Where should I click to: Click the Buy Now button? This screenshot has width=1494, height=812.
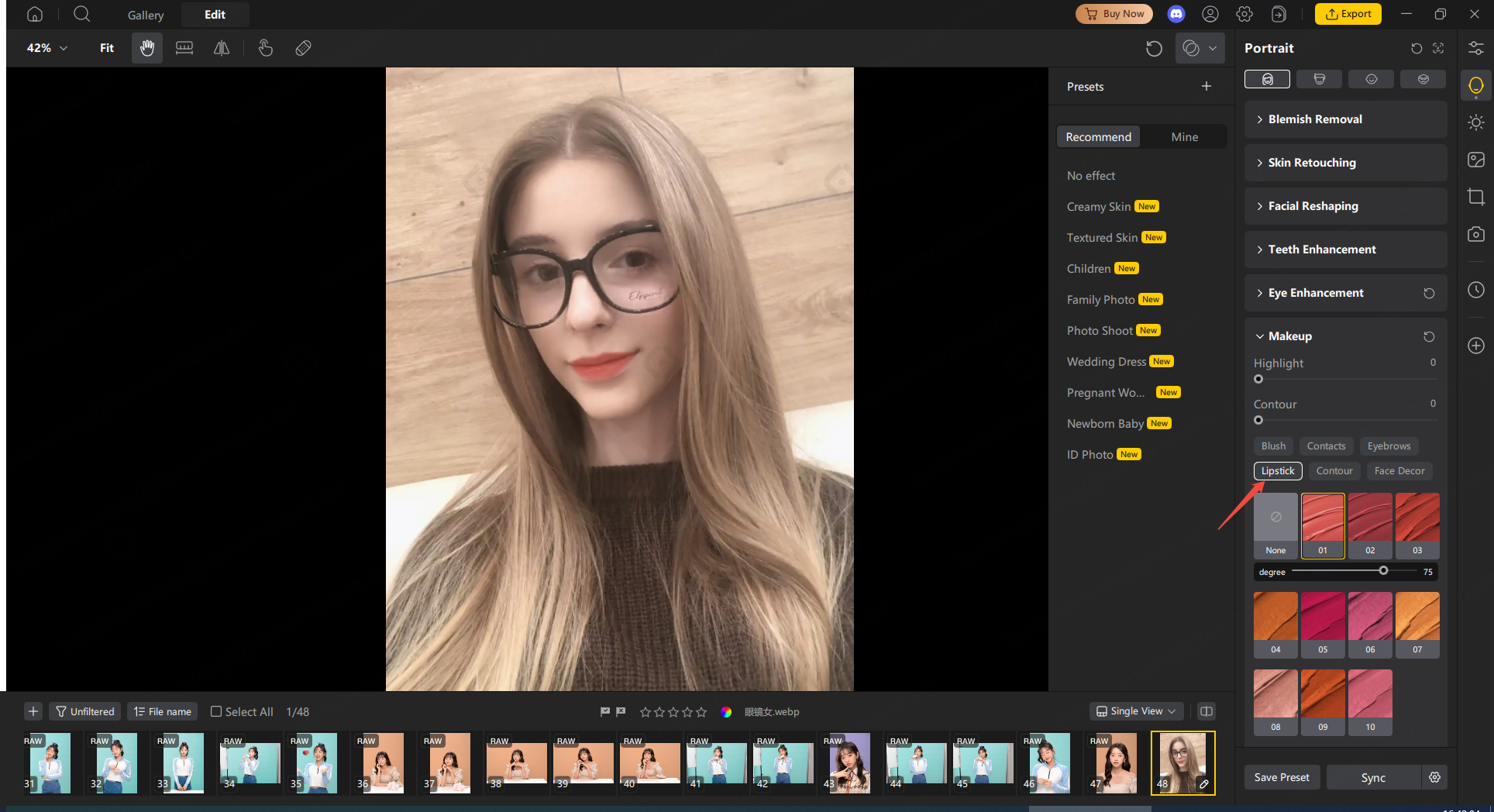click(x=1114, y=14)
